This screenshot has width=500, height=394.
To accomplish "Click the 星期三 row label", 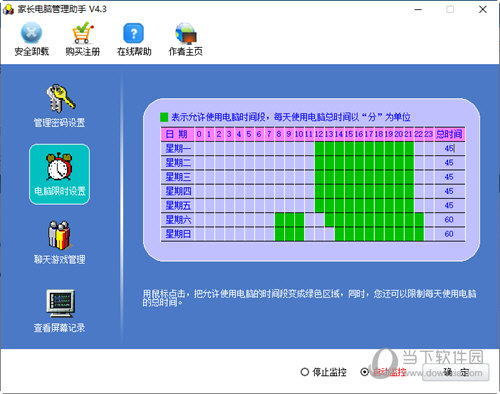I will [x=178, y=177].
